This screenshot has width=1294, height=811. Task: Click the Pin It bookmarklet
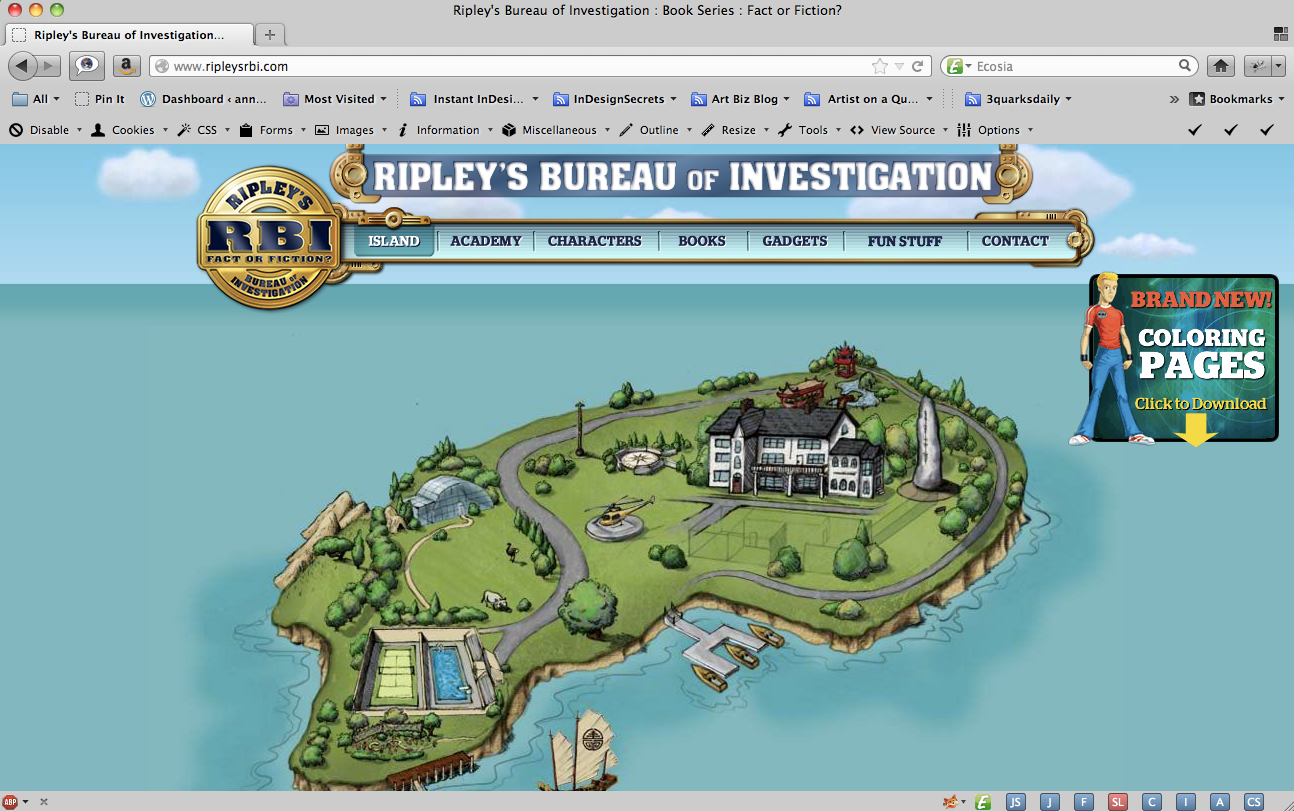(100, 99)
